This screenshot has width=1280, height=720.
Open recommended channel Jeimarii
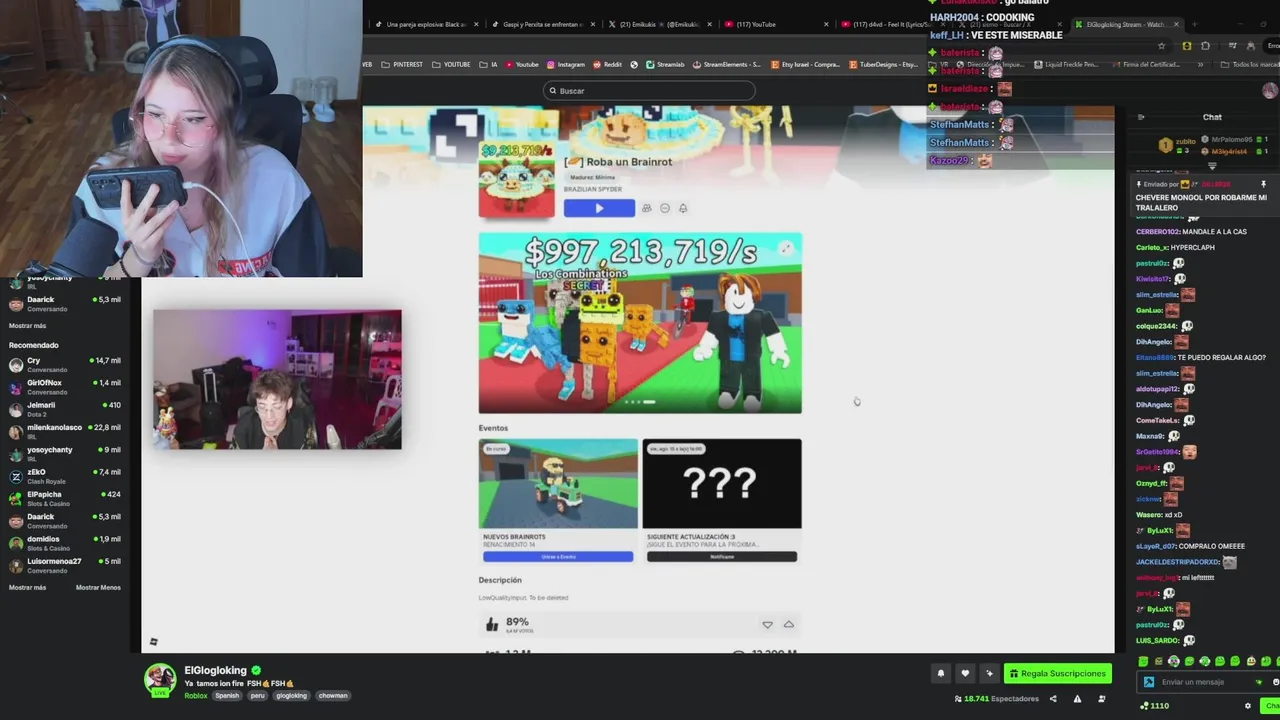point(65,409)
